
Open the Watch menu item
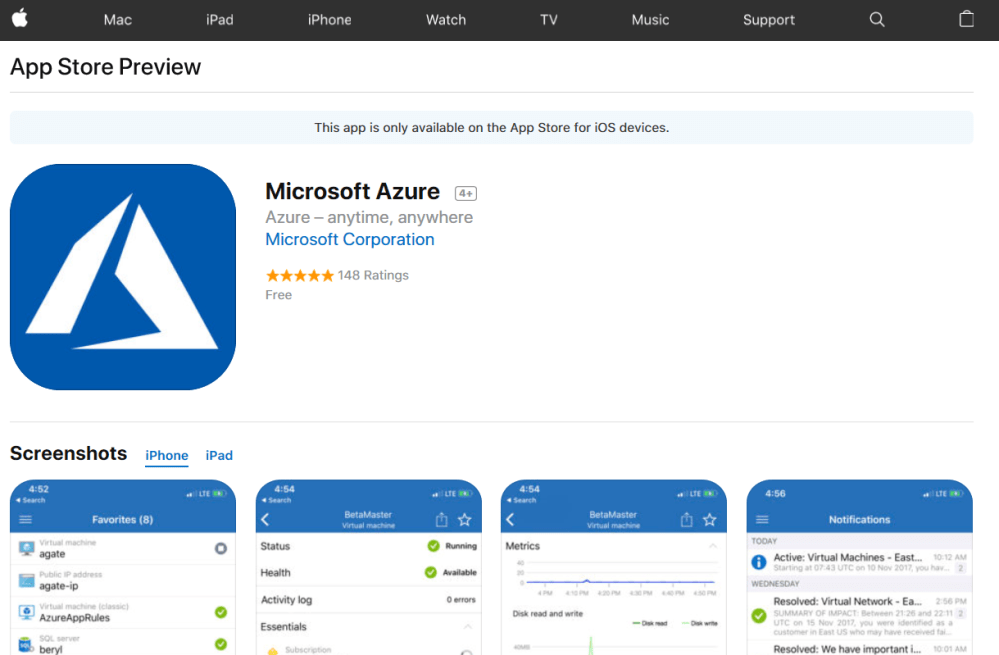pos(445,20)
